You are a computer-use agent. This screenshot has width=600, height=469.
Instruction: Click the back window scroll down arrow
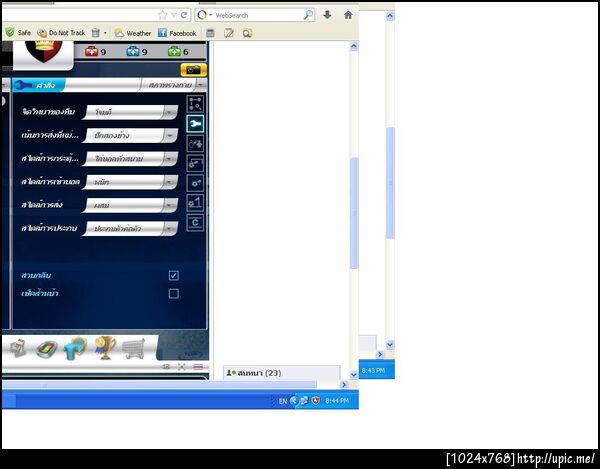tap(390, 345)
